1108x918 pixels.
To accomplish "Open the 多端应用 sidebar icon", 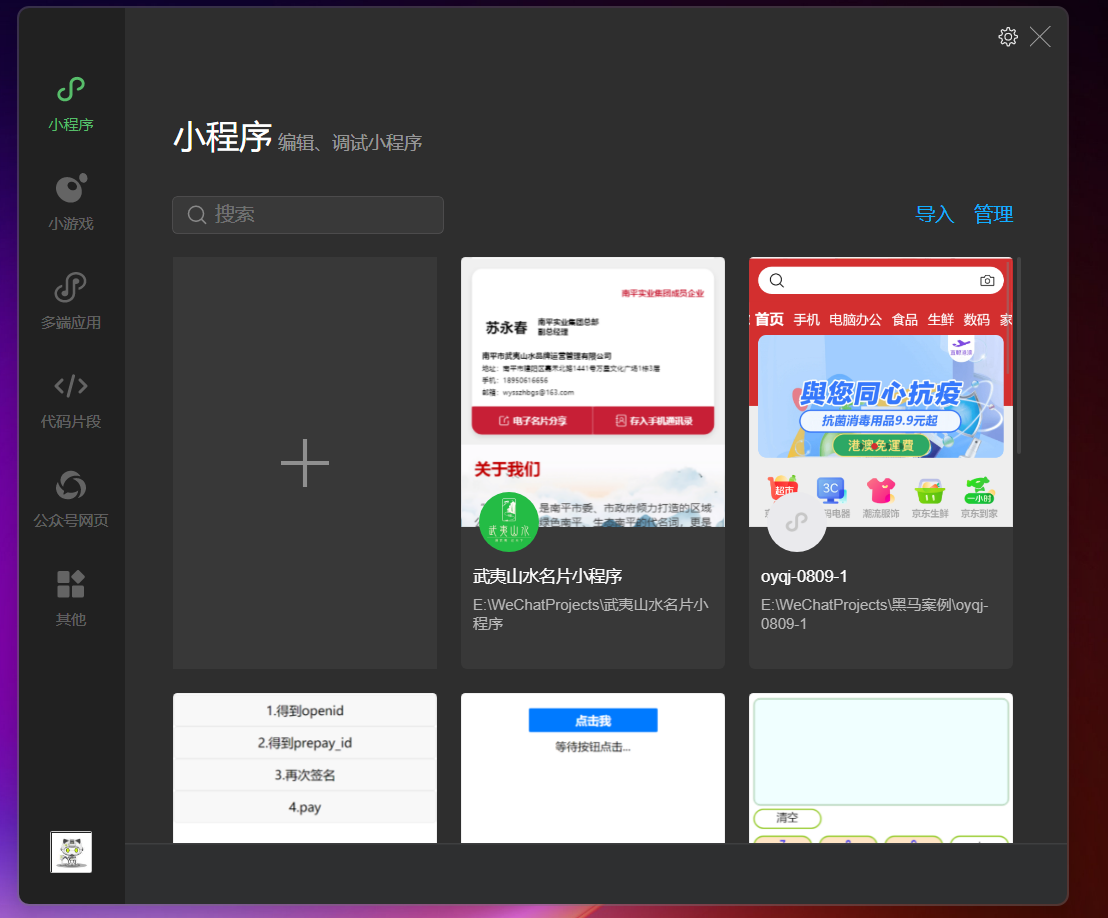I will pos(70,300).
